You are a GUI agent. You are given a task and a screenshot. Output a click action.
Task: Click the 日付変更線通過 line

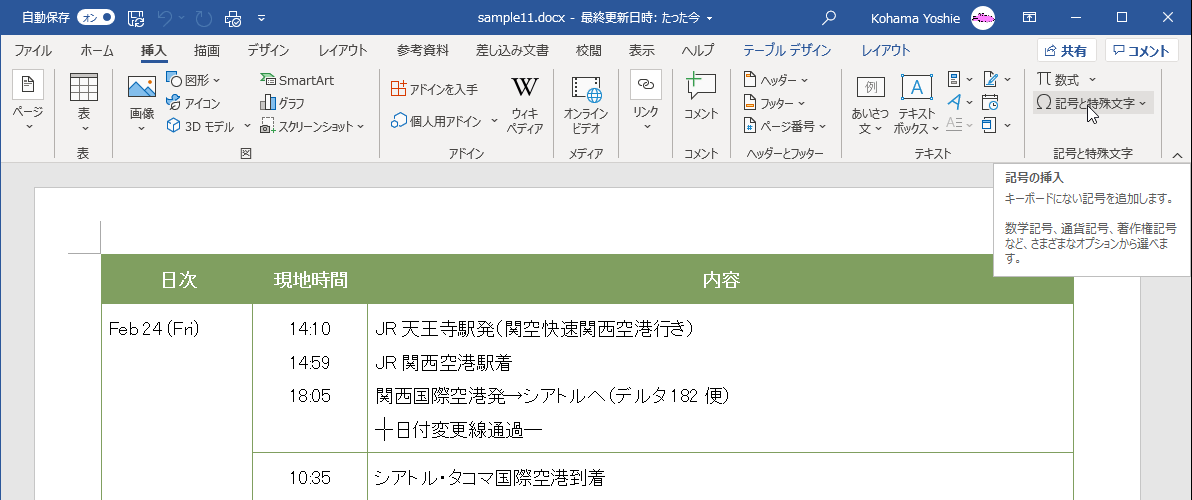(x=459, y=432)
